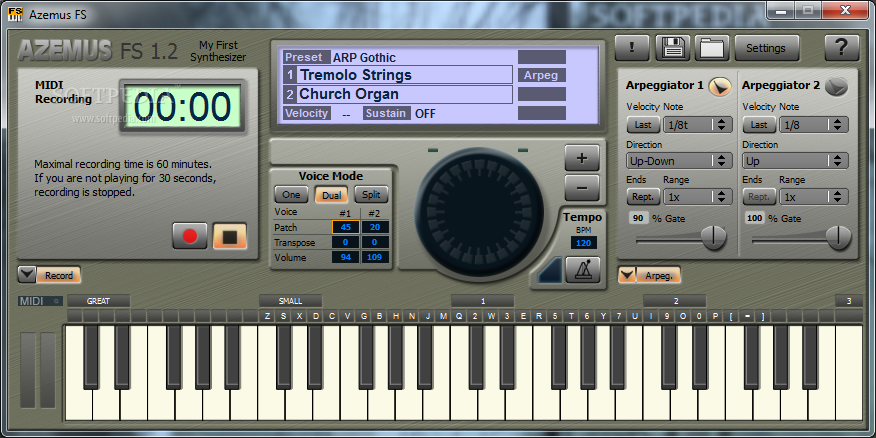Click the left pitch wheel strip
876x438 pixels.
(28, 370)
